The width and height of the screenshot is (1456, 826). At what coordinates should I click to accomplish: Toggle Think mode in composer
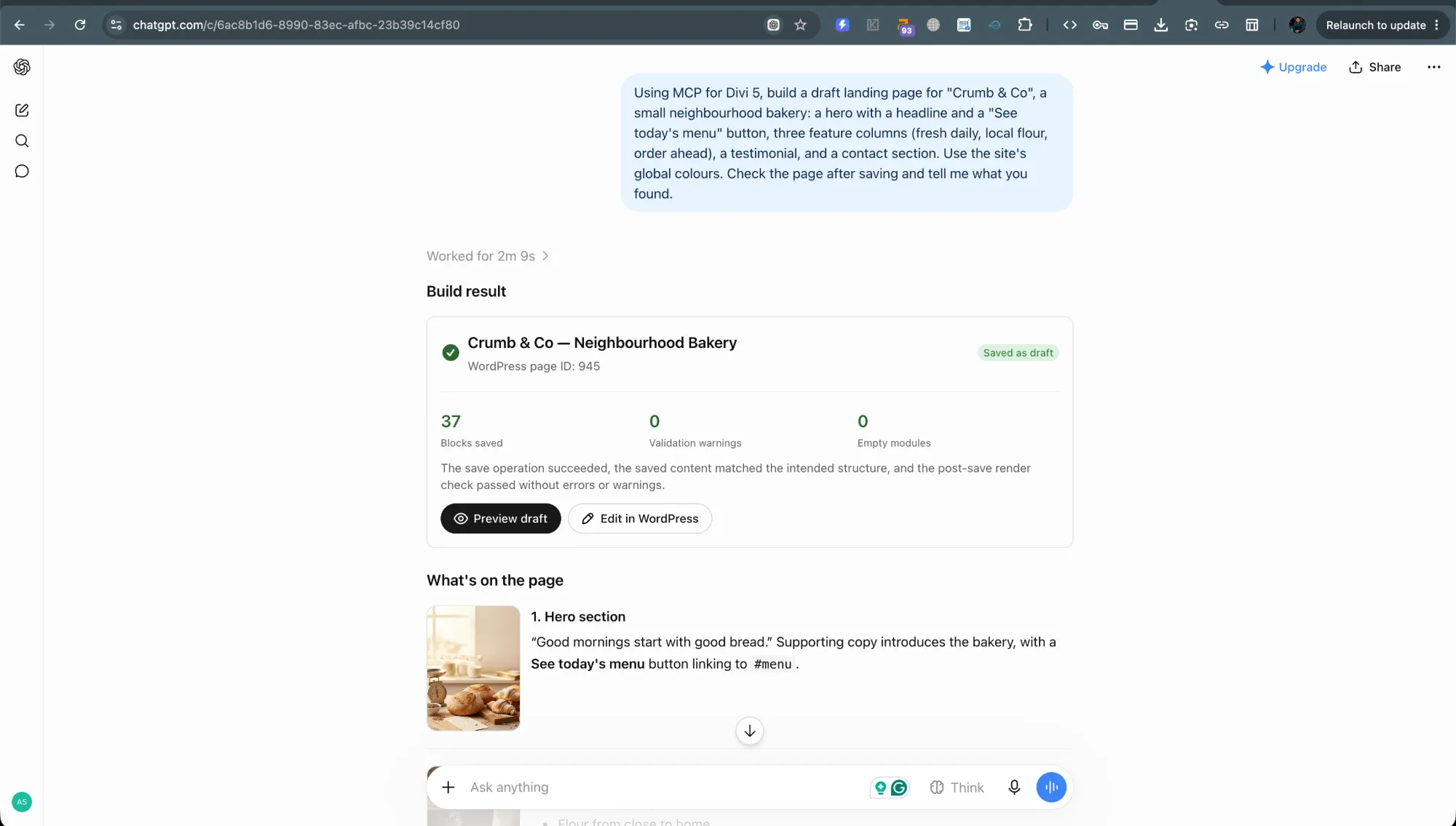tap(957, 787)
